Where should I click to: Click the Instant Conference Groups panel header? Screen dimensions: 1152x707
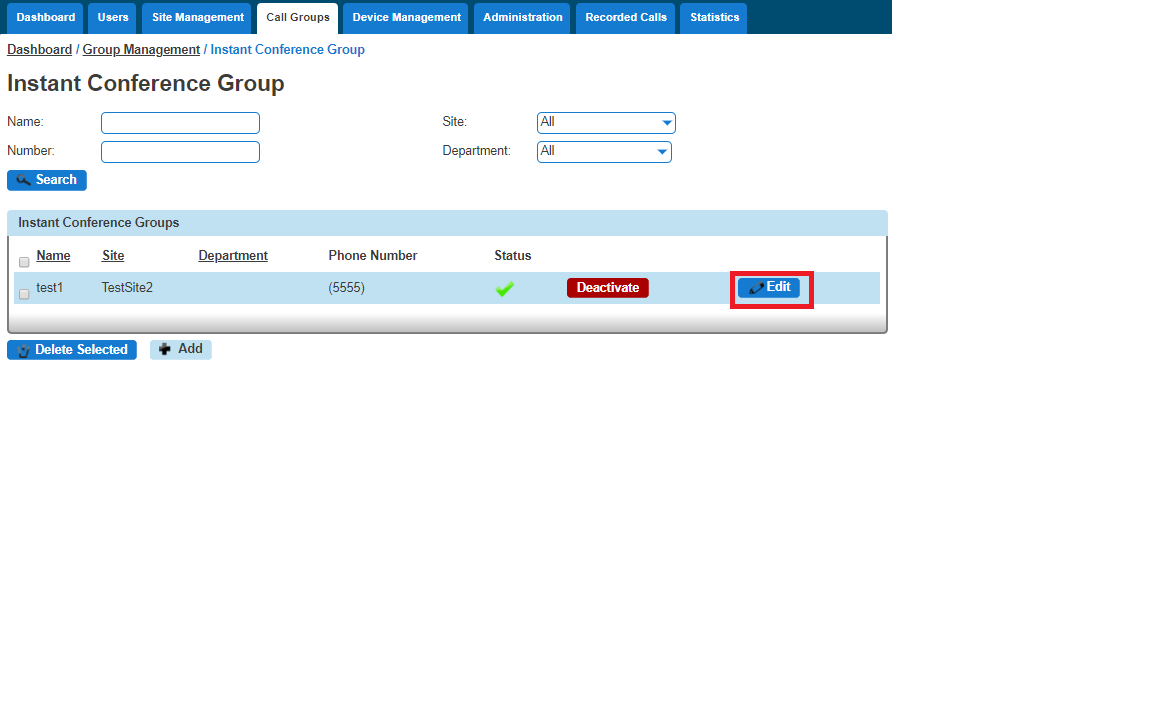(x=447, y=223)
